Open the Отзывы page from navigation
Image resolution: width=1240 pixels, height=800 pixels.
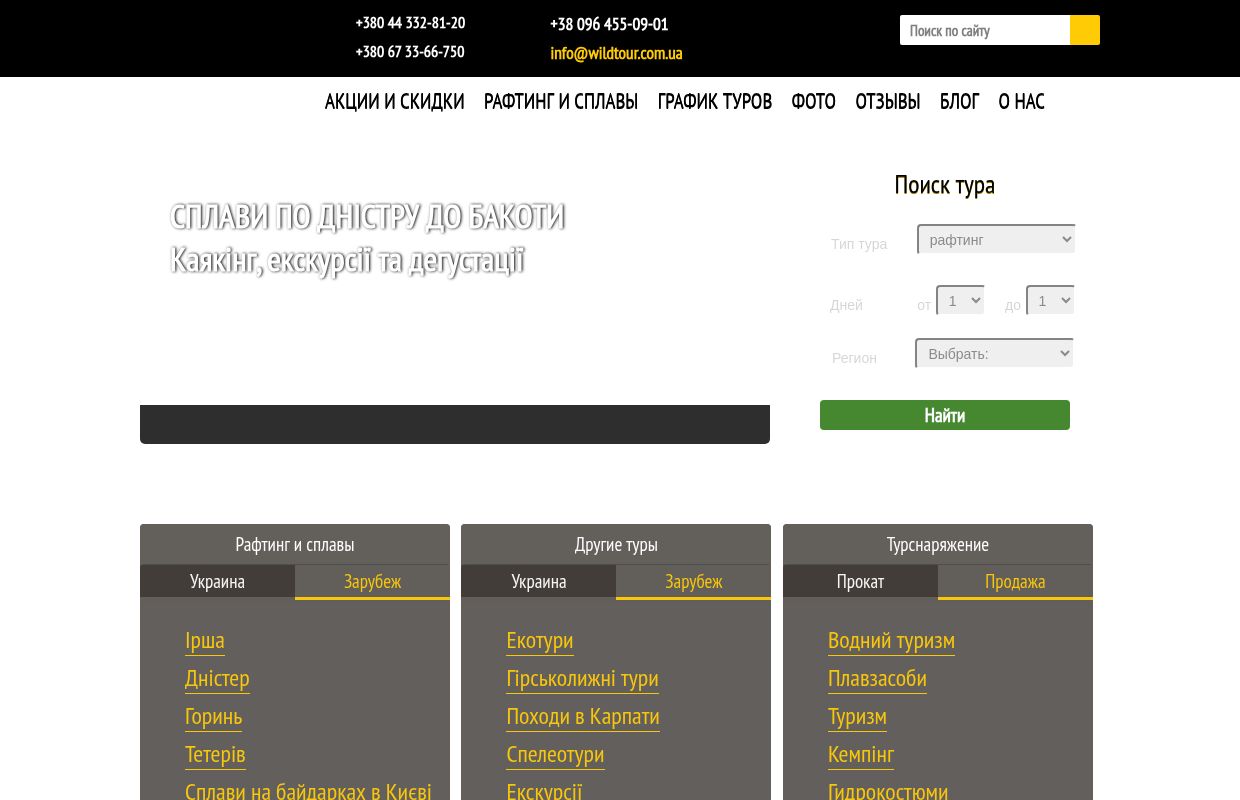point(887,101)
